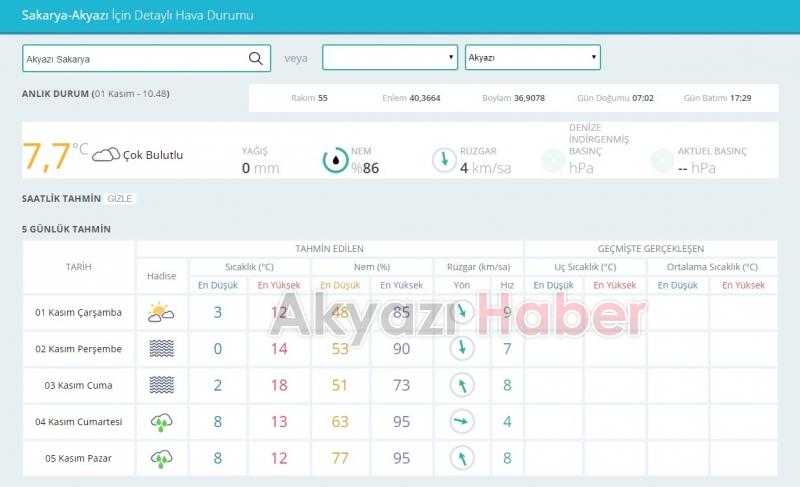Click low temperature 3 for 01 Kasım Çarşamba

tap(218, 312)
